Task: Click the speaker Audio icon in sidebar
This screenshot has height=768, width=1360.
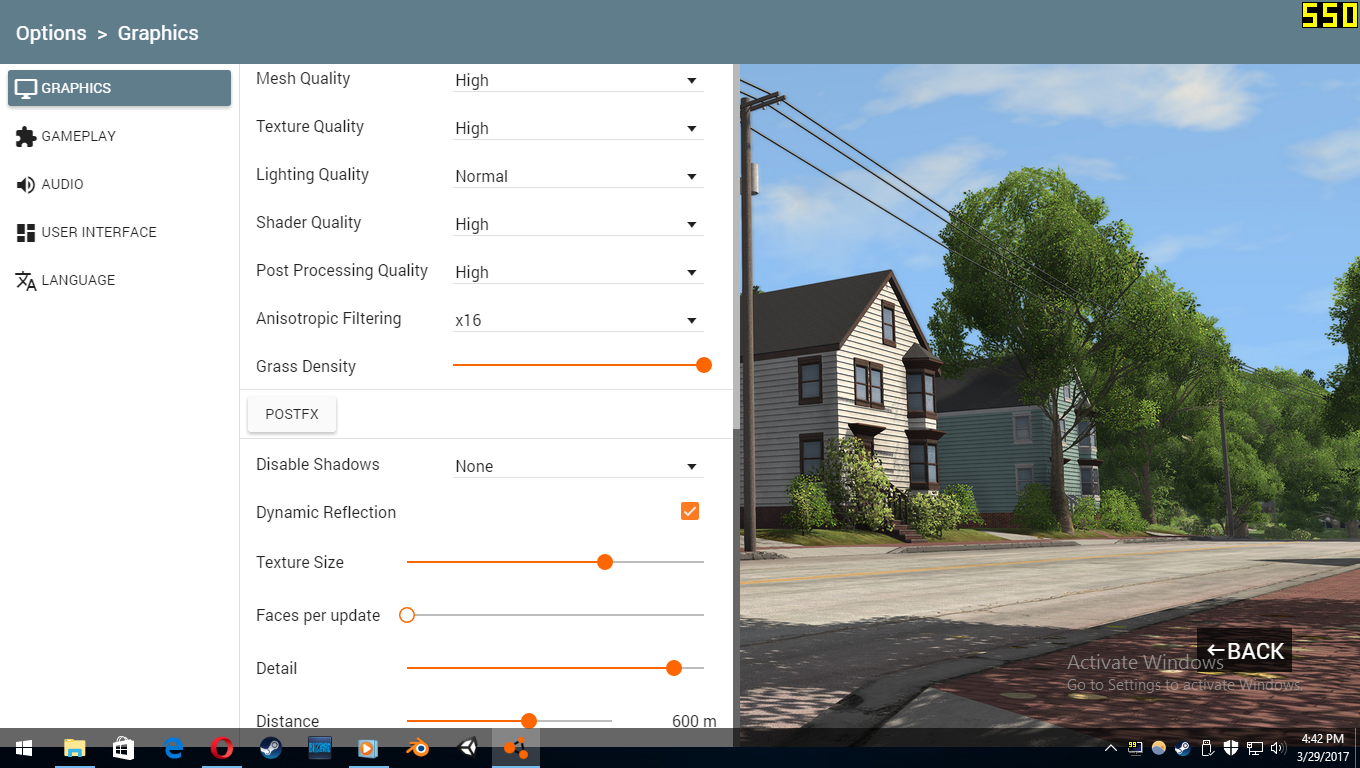Action: pos(26,184)
